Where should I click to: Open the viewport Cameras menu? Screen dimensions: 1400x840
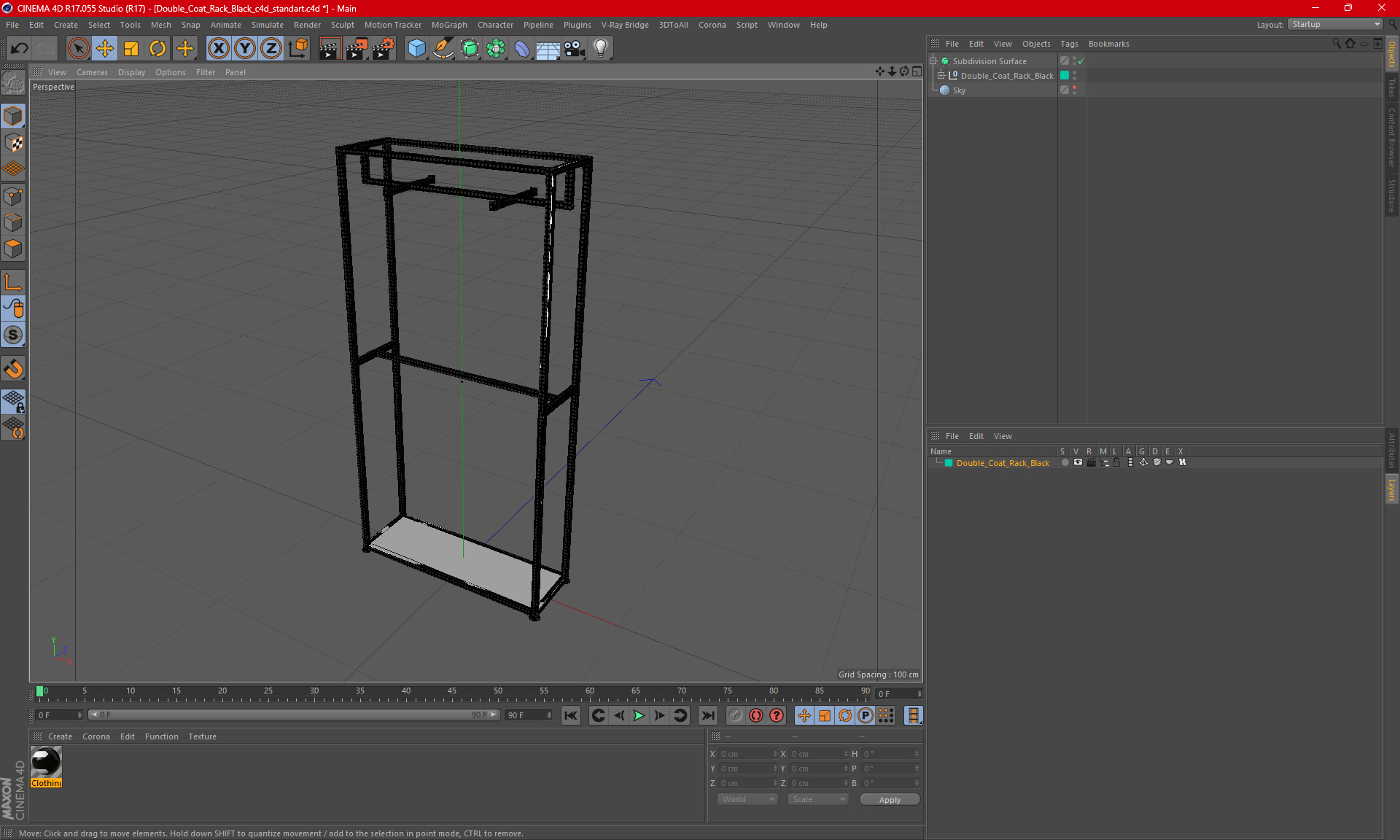92,72
